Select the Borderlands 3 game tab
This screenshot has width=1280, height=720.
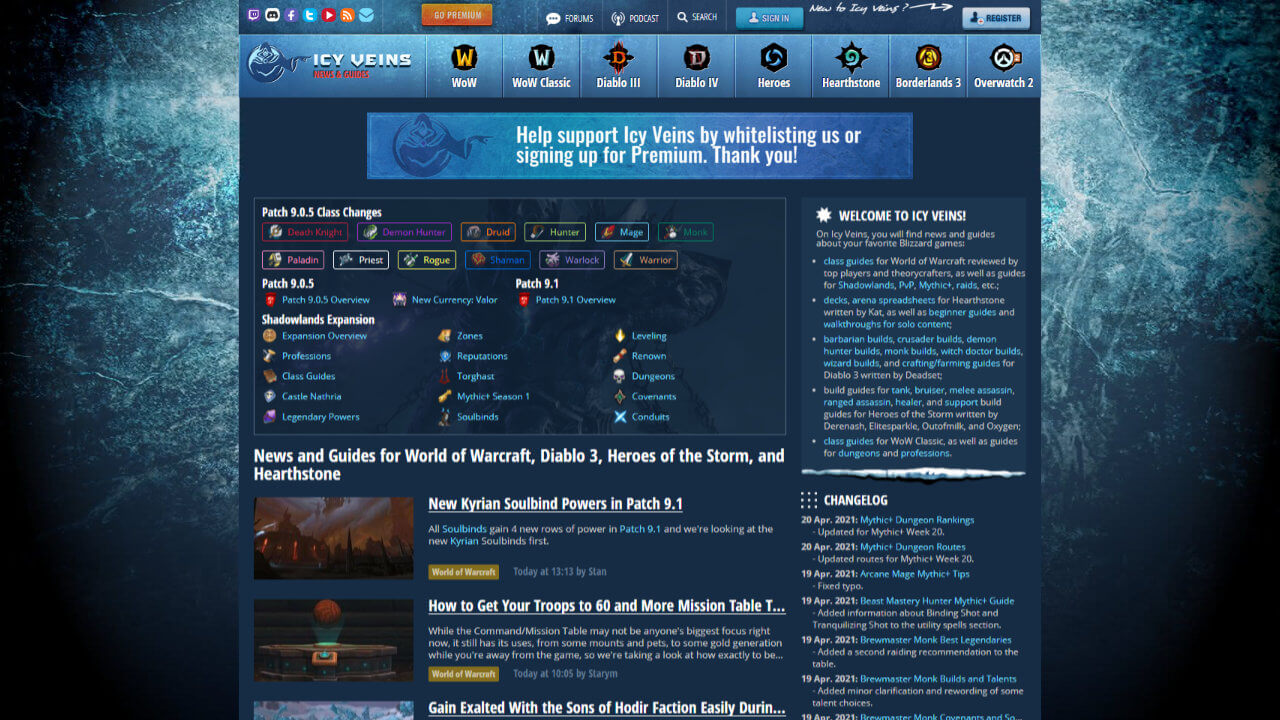coord(928,66)
